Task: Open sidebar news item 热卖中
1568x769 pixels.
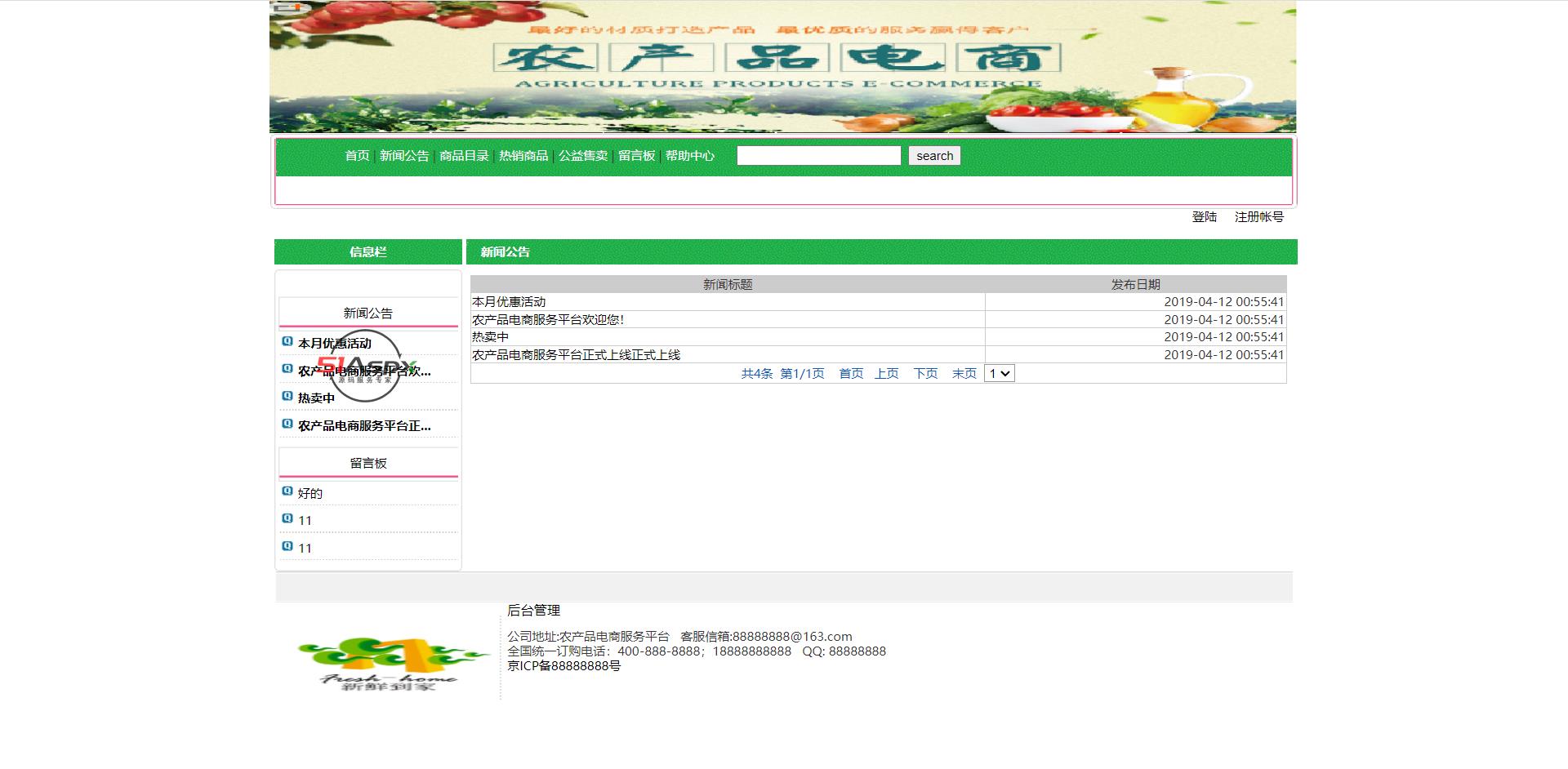Action: [x=317, y=398]
